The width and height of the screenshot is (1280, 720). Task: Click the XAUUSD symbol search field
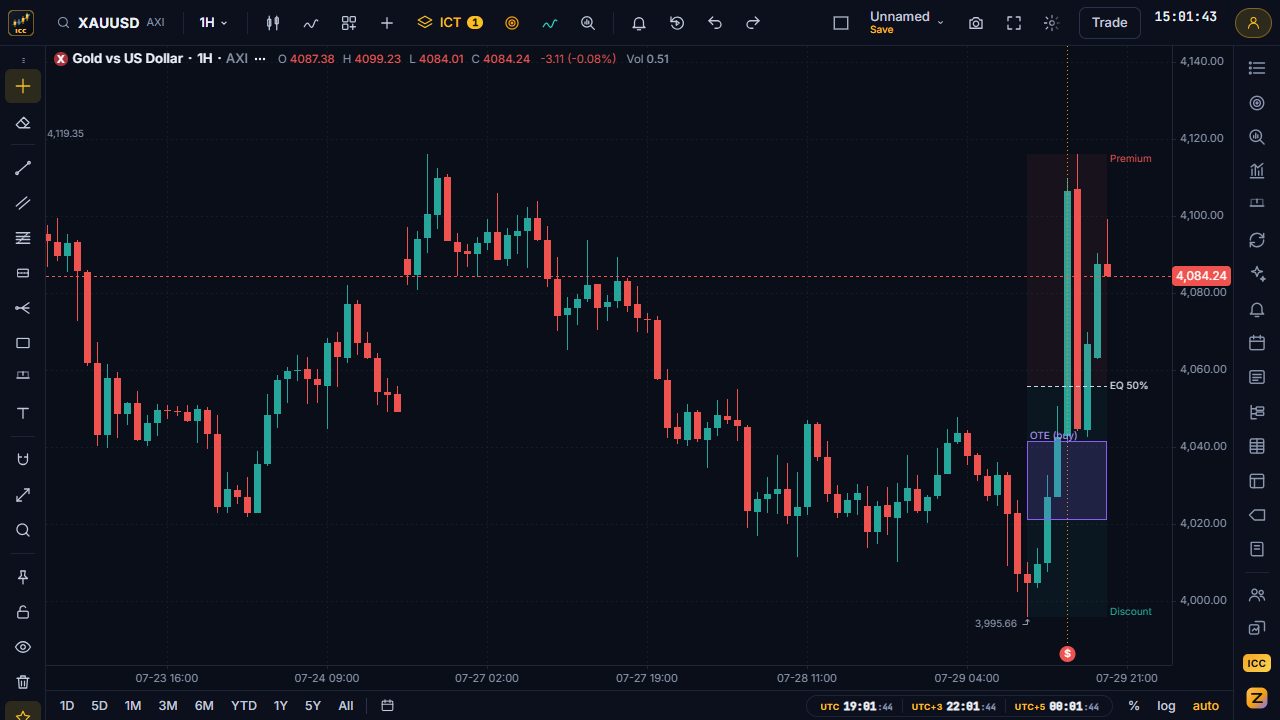tap(111, 23)
